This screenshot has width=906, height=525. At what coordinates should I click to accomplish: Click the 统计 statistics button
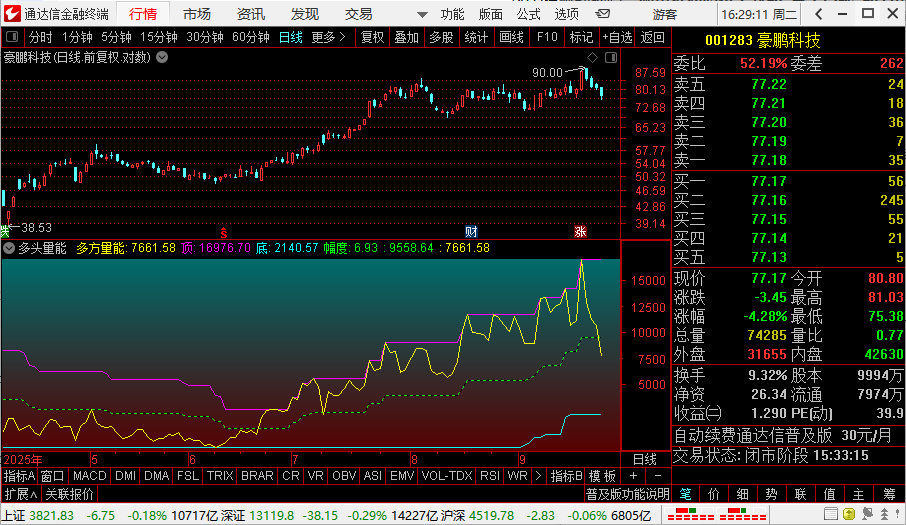pyautogui.click(x=476, y=38)
